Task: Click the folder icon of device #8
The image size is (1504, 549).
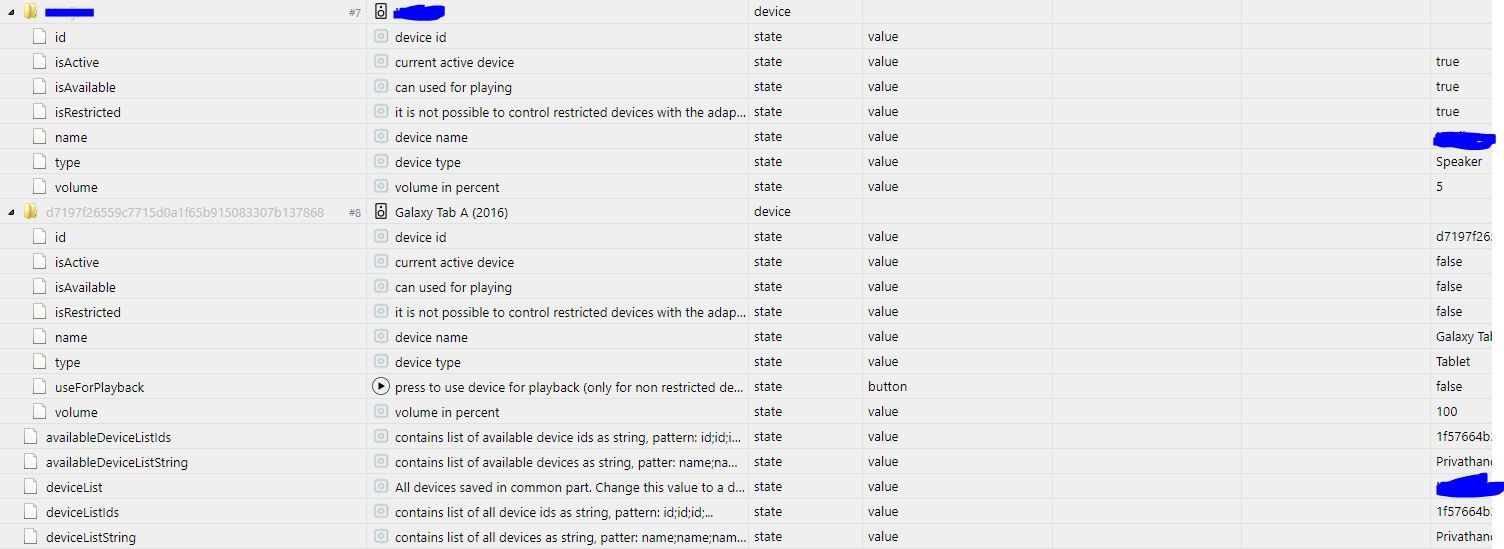Action: (x=30, y=212)
